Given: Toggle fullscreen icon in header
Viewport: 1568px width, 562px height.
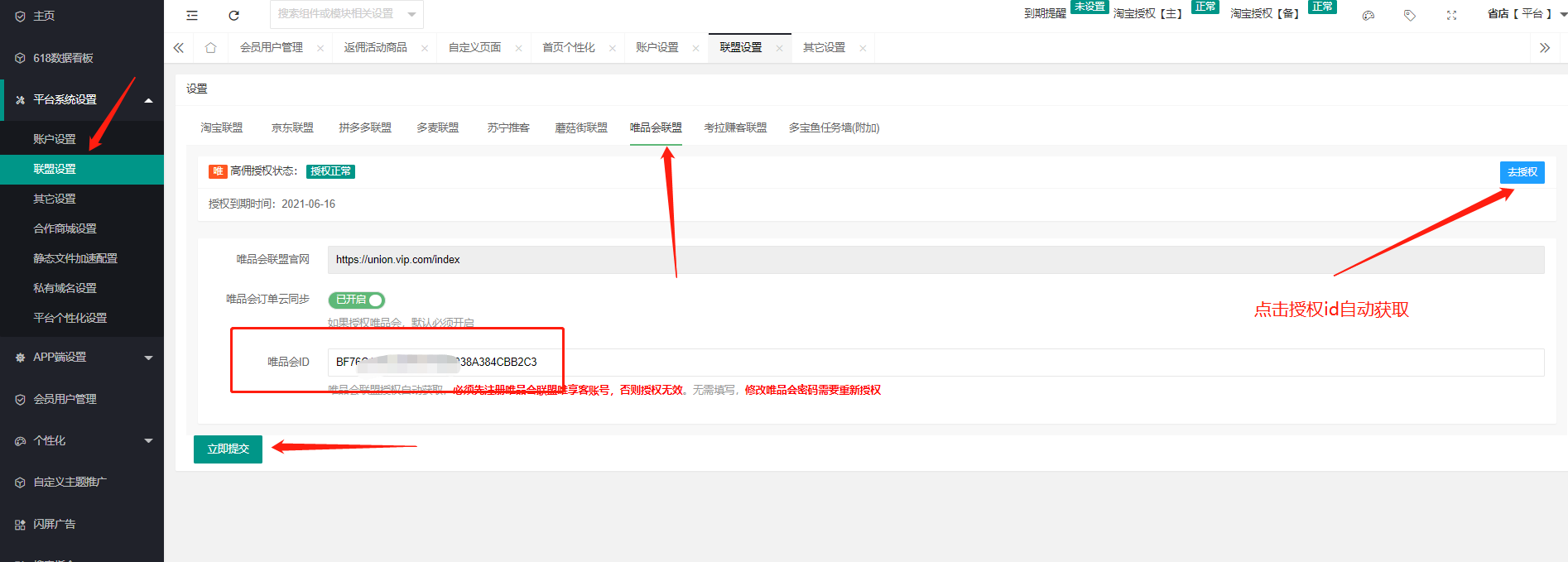Looking at the screenshot, I should point(1451,15).
